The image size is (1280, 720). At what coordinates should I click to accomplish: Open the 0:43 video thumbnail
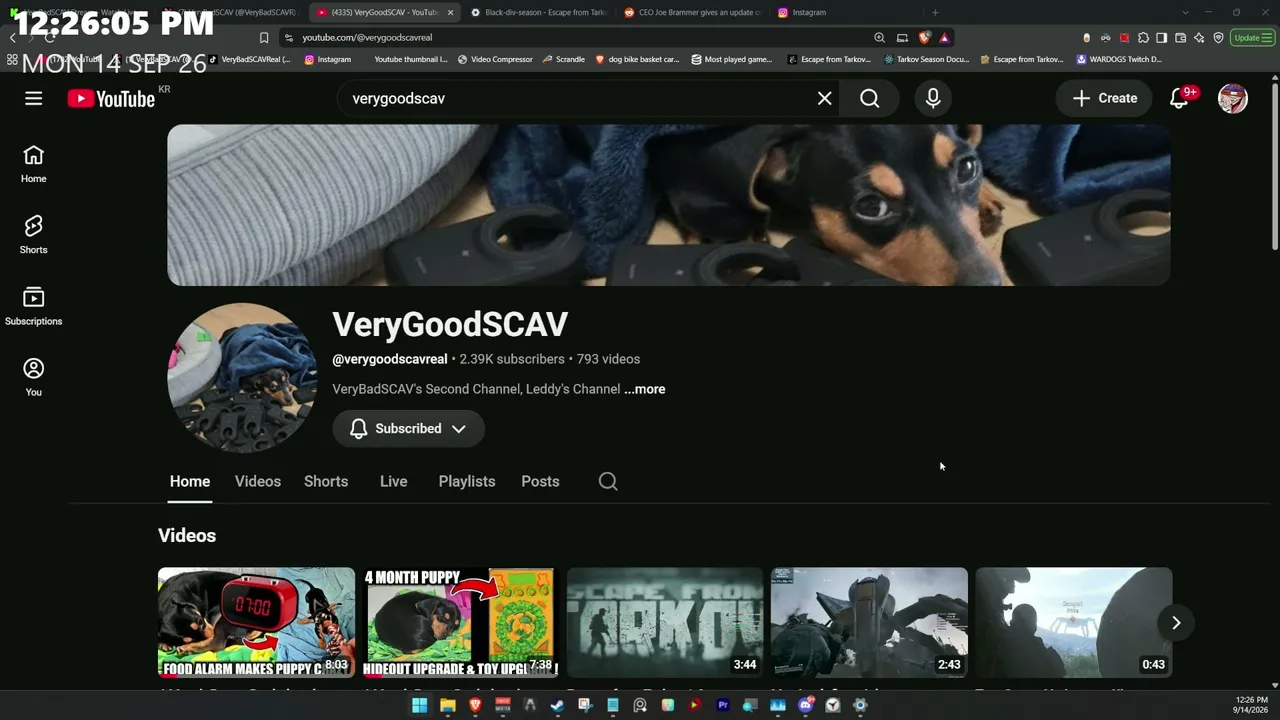point(1073,622)
